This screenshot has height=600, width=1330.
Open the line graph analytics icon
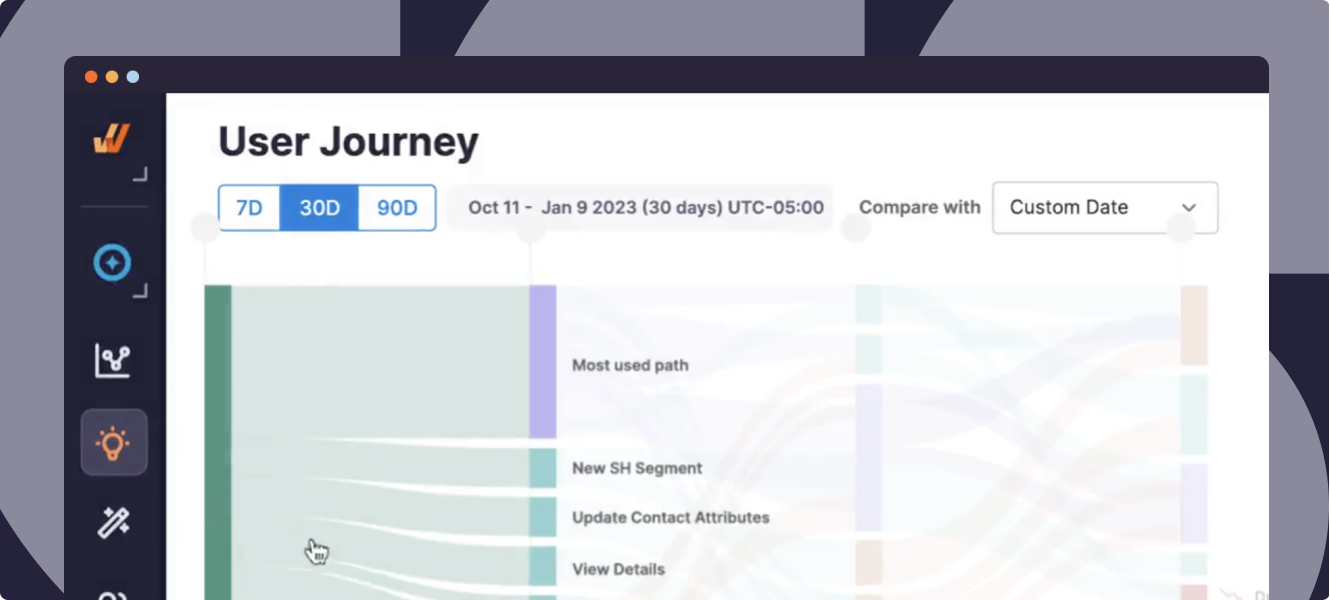pyautogui.click(x=112, y=360)
